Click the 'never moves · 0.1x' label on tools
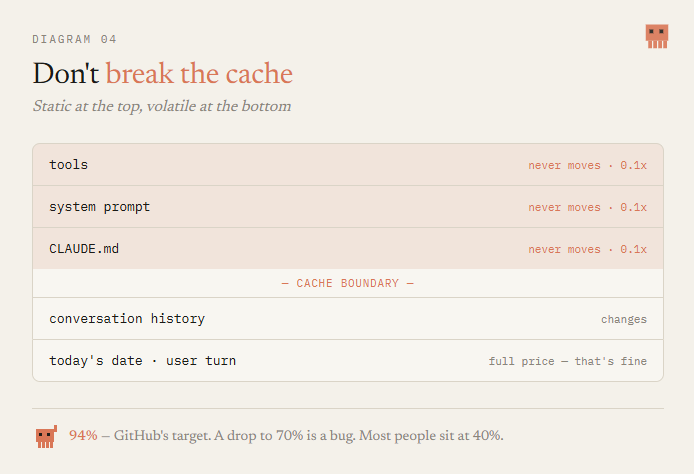The height and width of the screenshot is (474, 694). tap(587, 166)
